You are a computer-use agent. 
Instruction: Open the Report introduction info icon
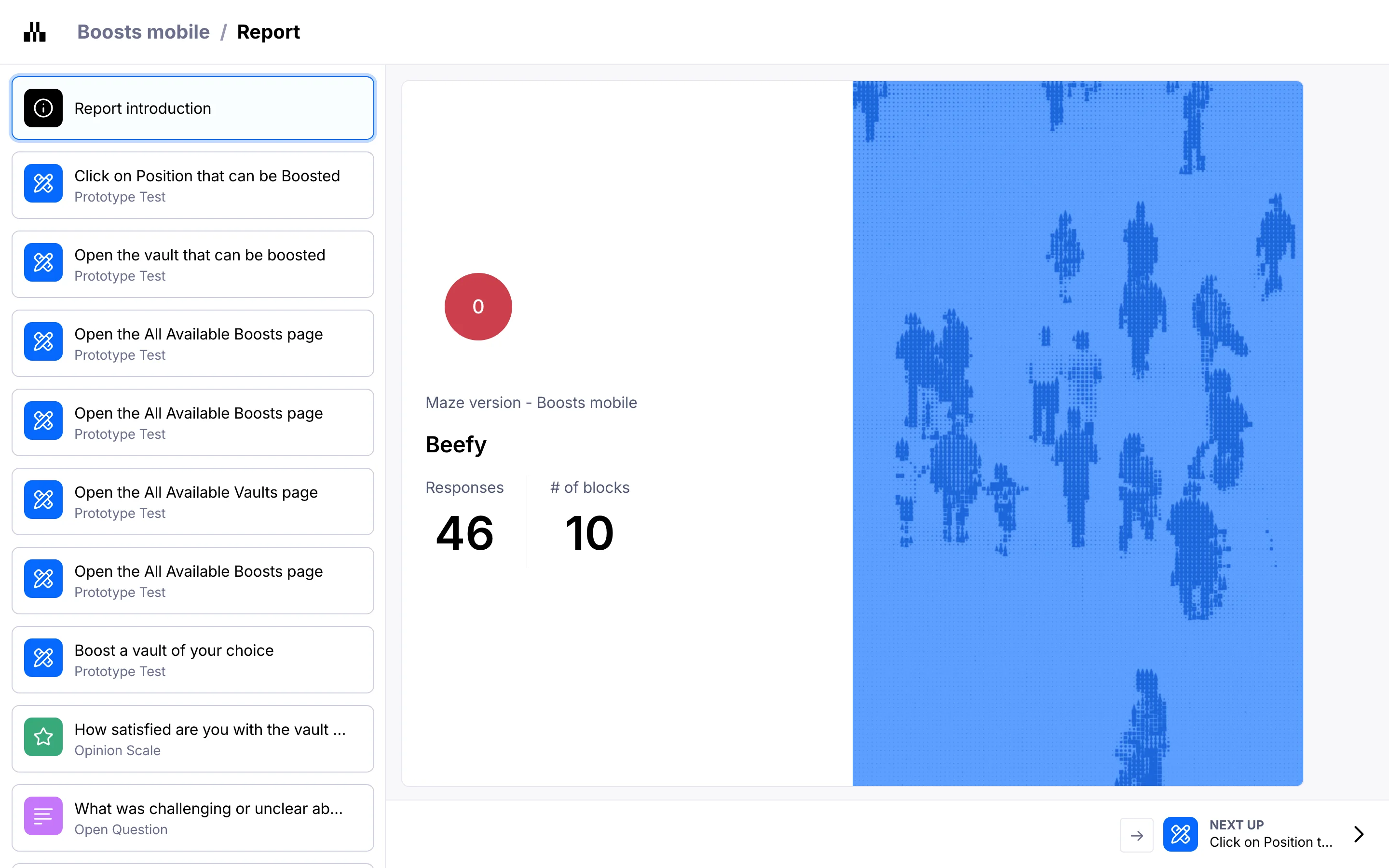coord(43,108)
